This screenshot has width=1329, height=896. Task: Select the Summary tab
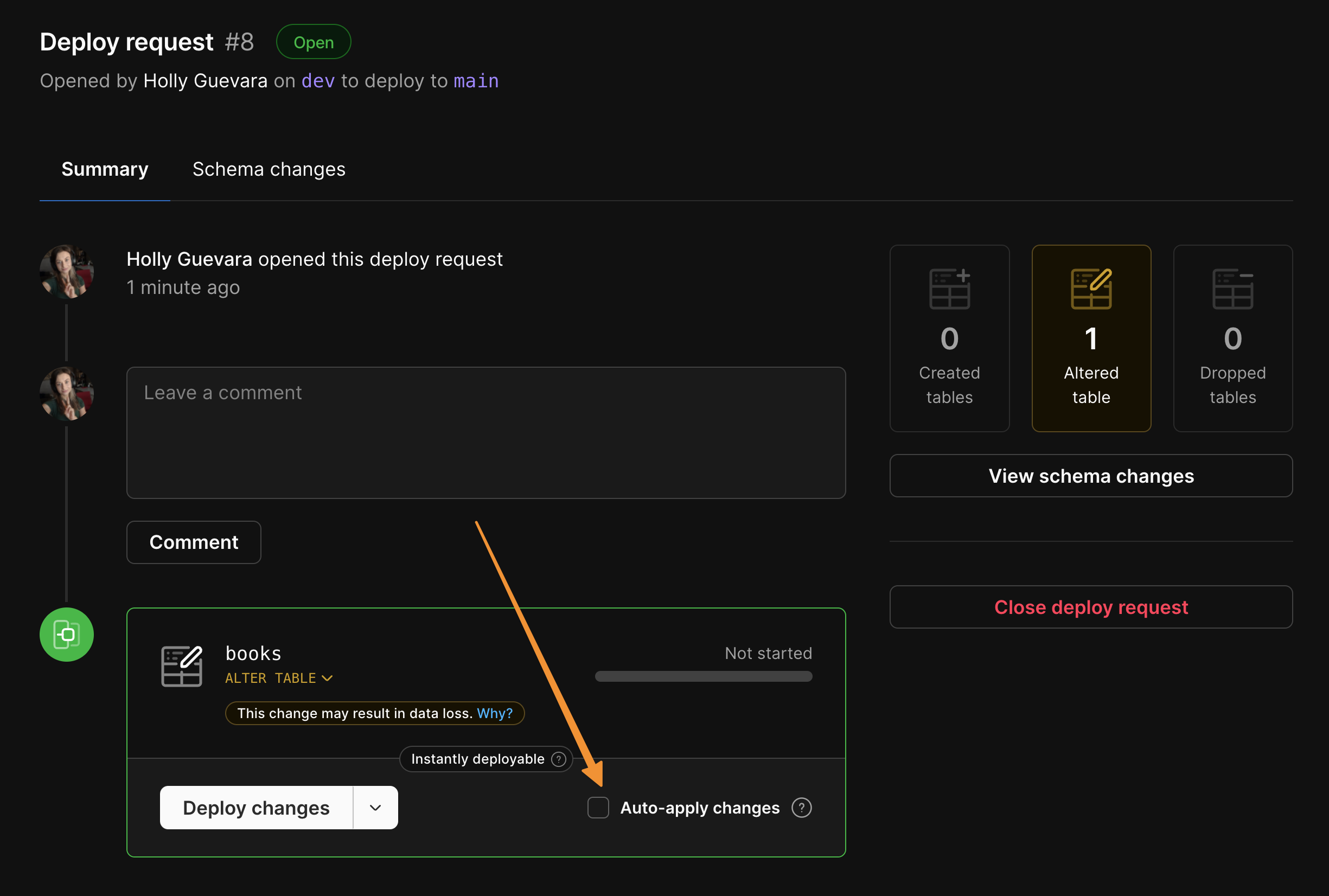[105, 169]
